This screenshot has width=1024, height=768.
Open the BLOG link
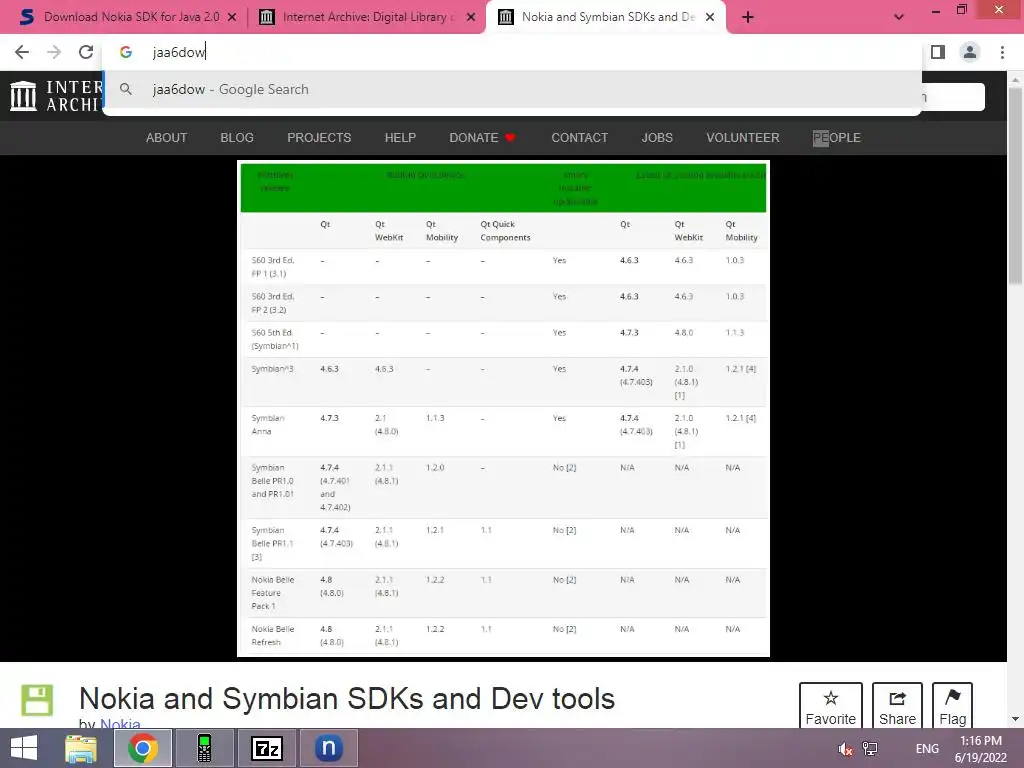[237, 138]
